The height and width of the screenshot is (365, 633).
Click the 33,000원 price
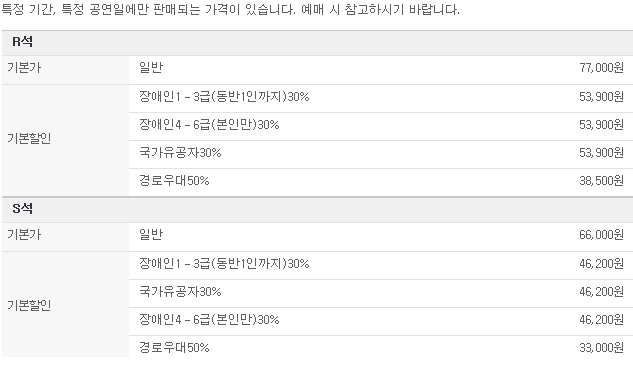pyautogui.click(x=601, y=348)
